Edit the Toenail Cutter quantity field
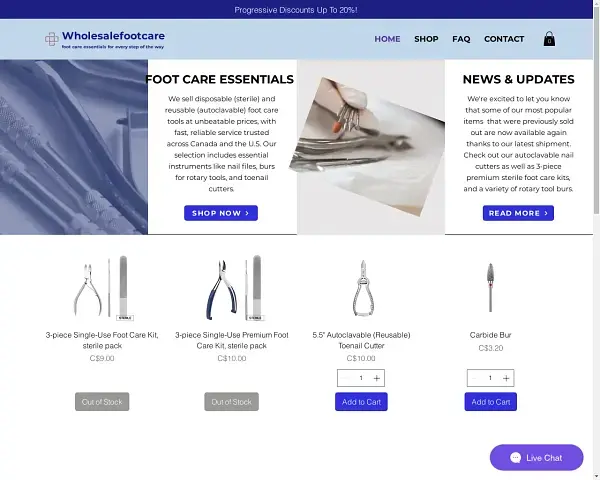Screen dimensions: 600x480 pos(361,378)
